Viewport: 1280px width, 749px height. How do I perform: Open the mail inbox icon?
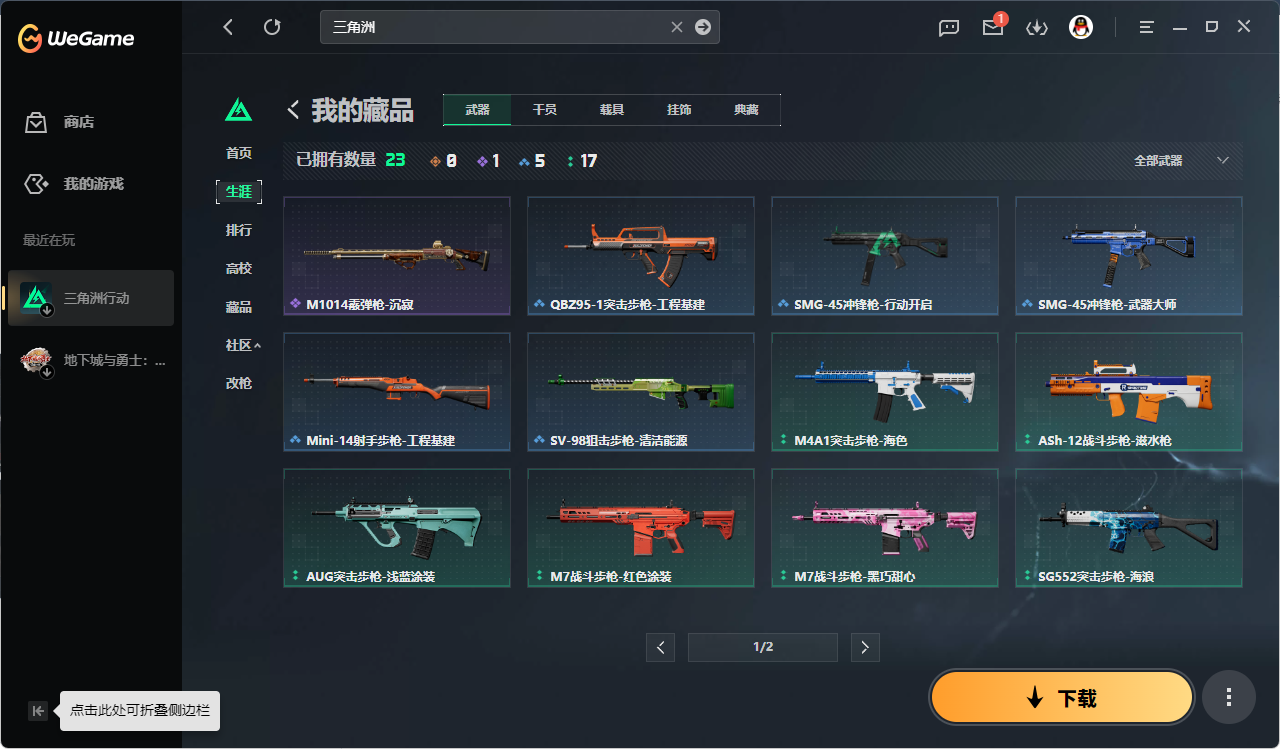pyautogui.click(x=993, y=28)
